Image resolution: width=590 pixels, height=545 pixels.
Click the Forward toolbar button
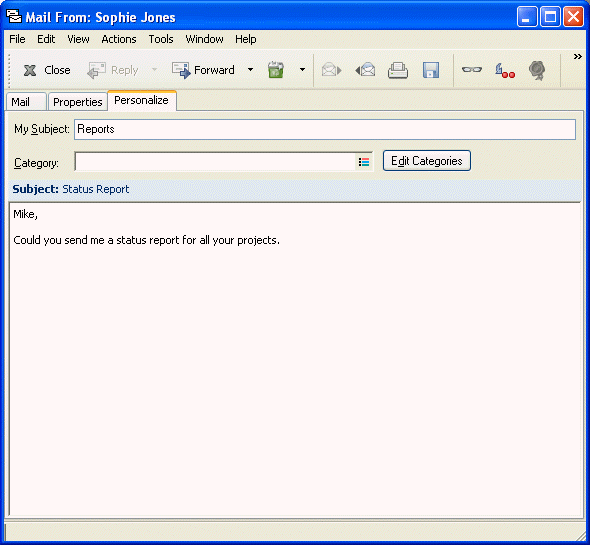tap(203, 70)
